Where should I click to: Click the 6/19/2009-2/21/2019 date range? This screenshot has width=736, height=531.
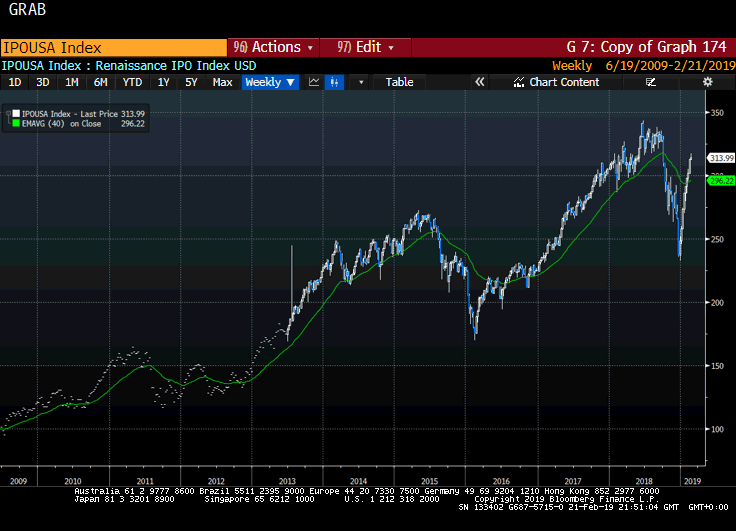point(668,65)
